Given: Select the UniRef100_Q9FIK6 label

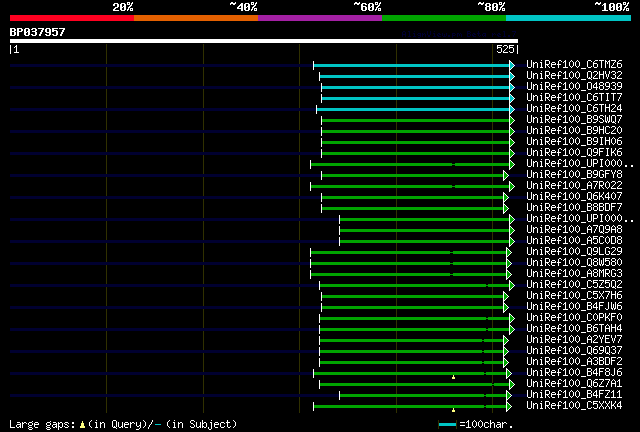Looking at the screenshot, I should coord(574,153).
